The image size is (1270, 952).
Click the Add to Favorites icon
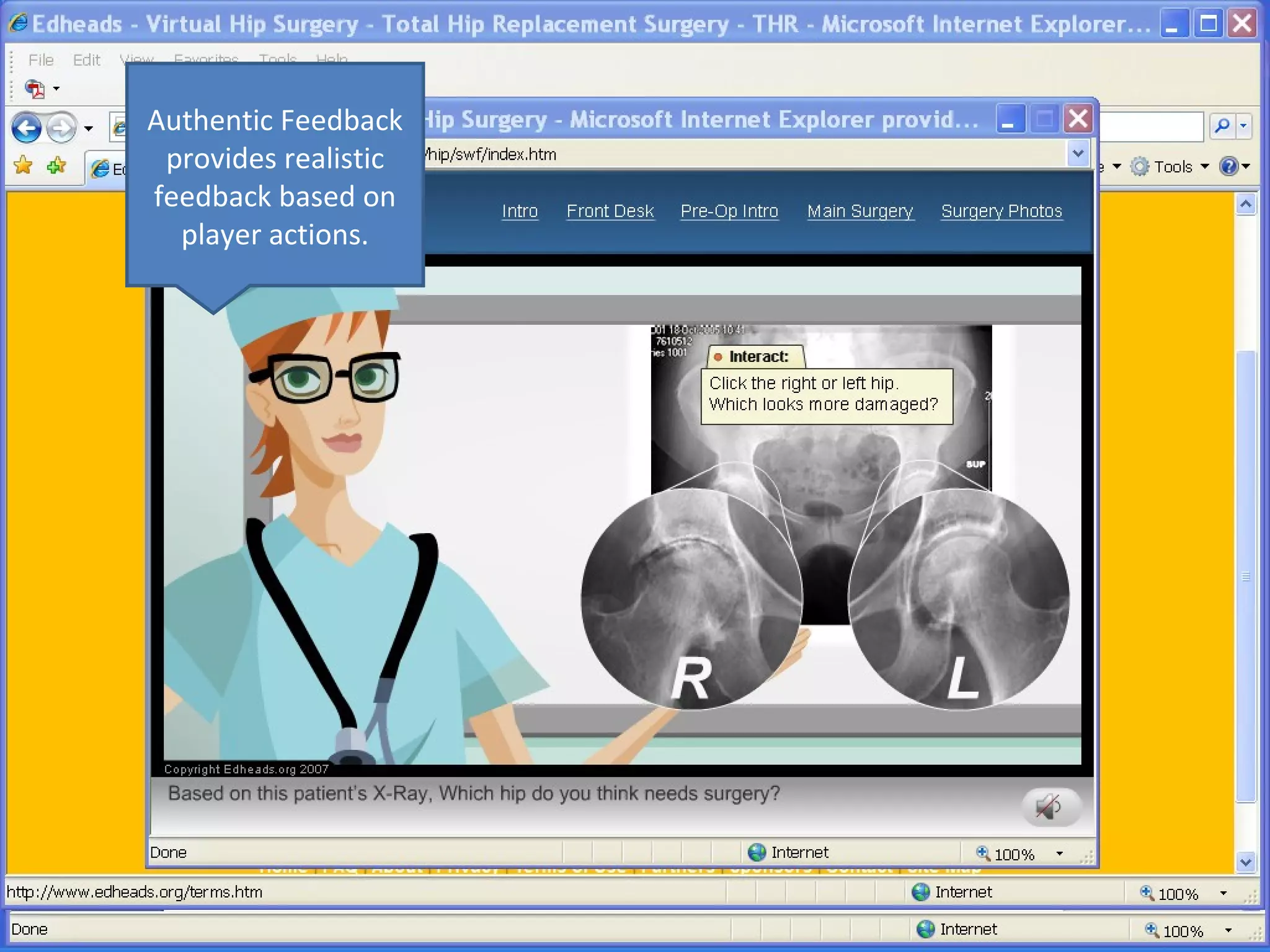[x=56, y=165]
